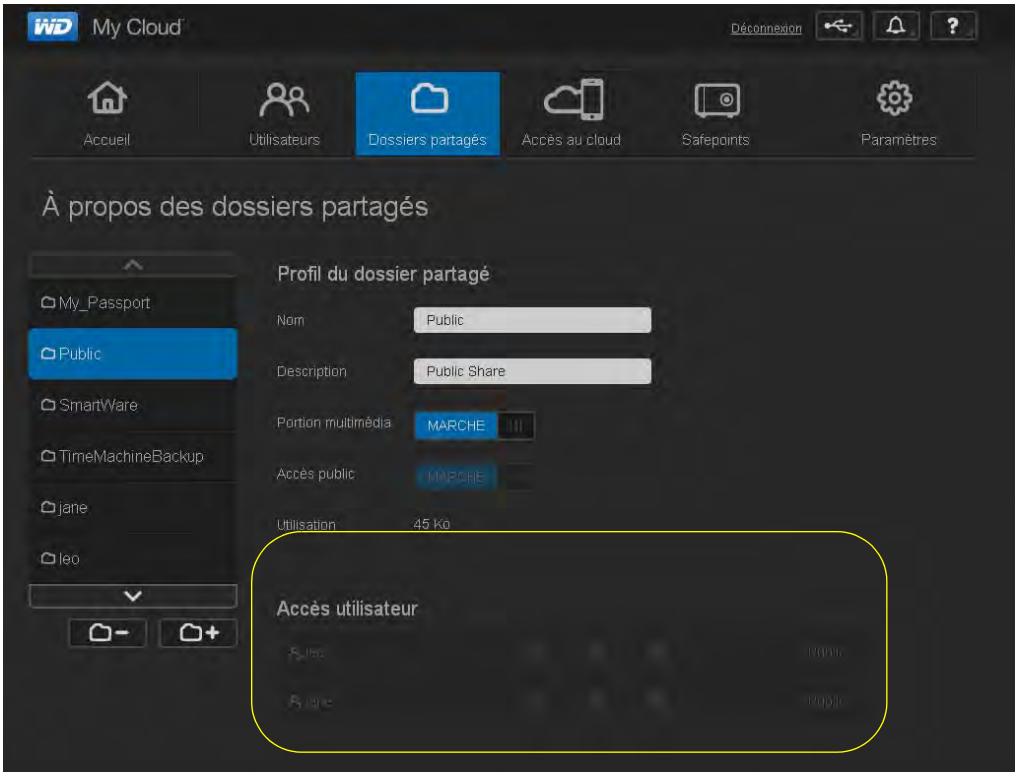This screenshot has height=776, width=1017.
Task: Open the USB devices icon
Action: (839, 27)
